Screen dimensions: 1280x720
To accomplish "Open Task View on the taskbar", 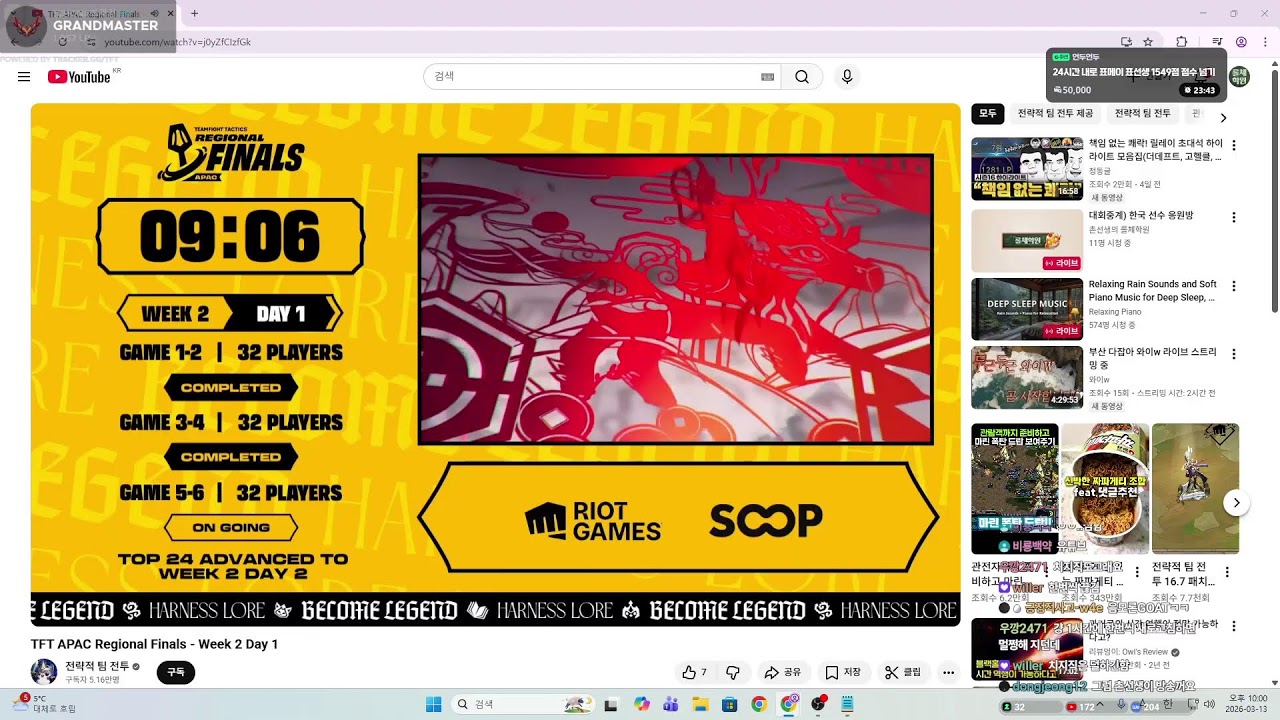I will pos(611,705).
